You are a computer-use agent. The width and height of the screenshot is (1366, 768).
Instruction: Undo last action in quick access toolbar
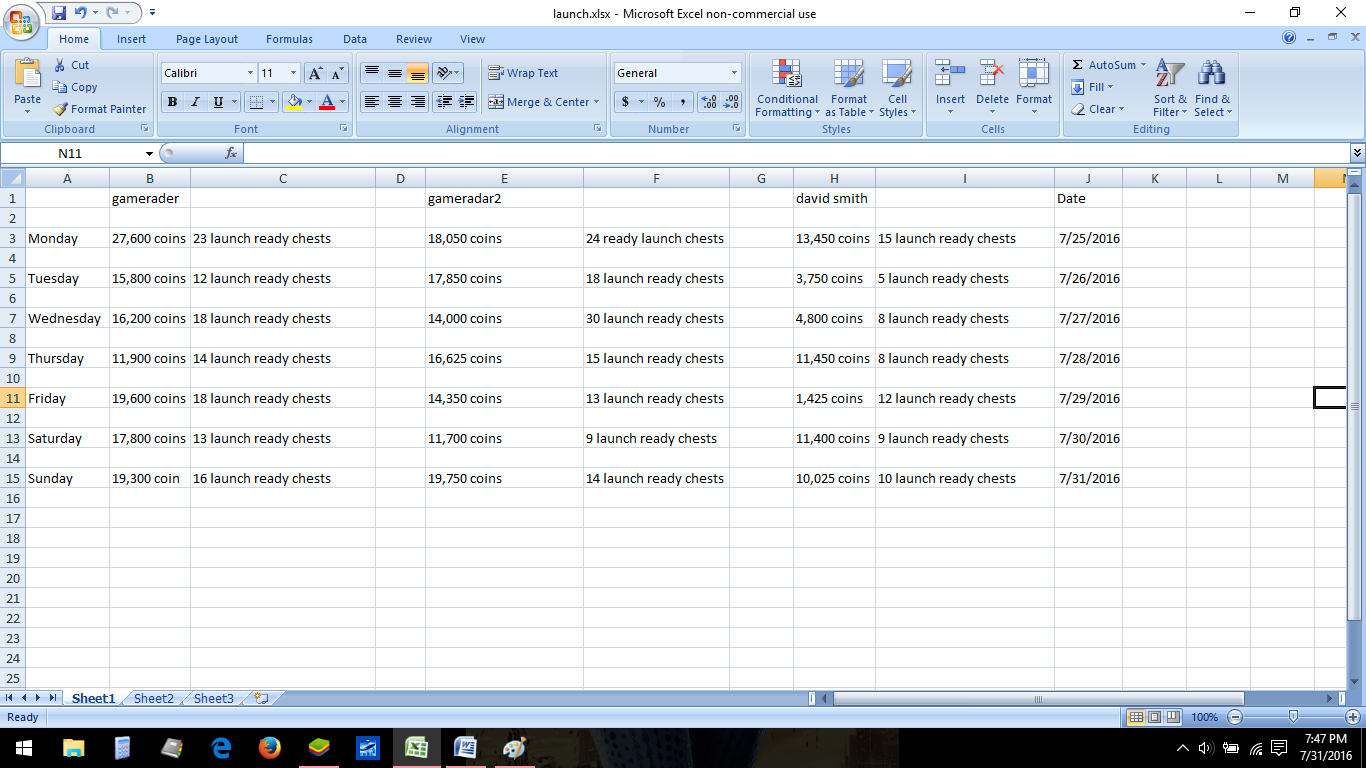(x=81, y=13)
